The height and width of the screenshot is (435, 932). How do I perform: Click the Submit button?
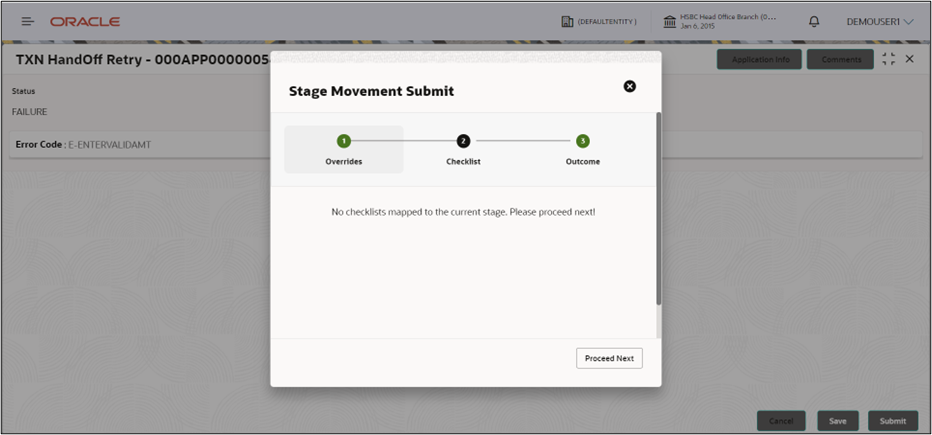[x=893, y=421]
